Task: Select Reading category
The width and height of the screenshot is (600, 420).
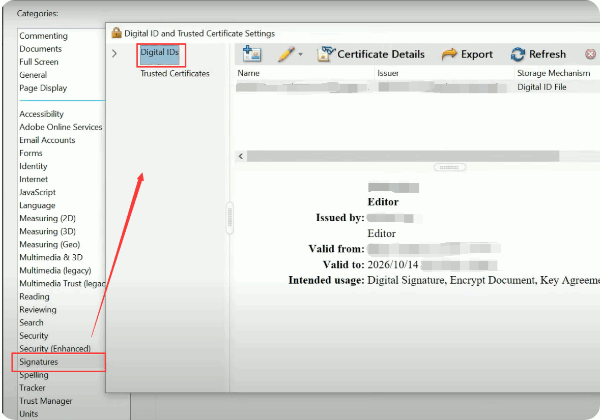Action: [x=34, y=297]
